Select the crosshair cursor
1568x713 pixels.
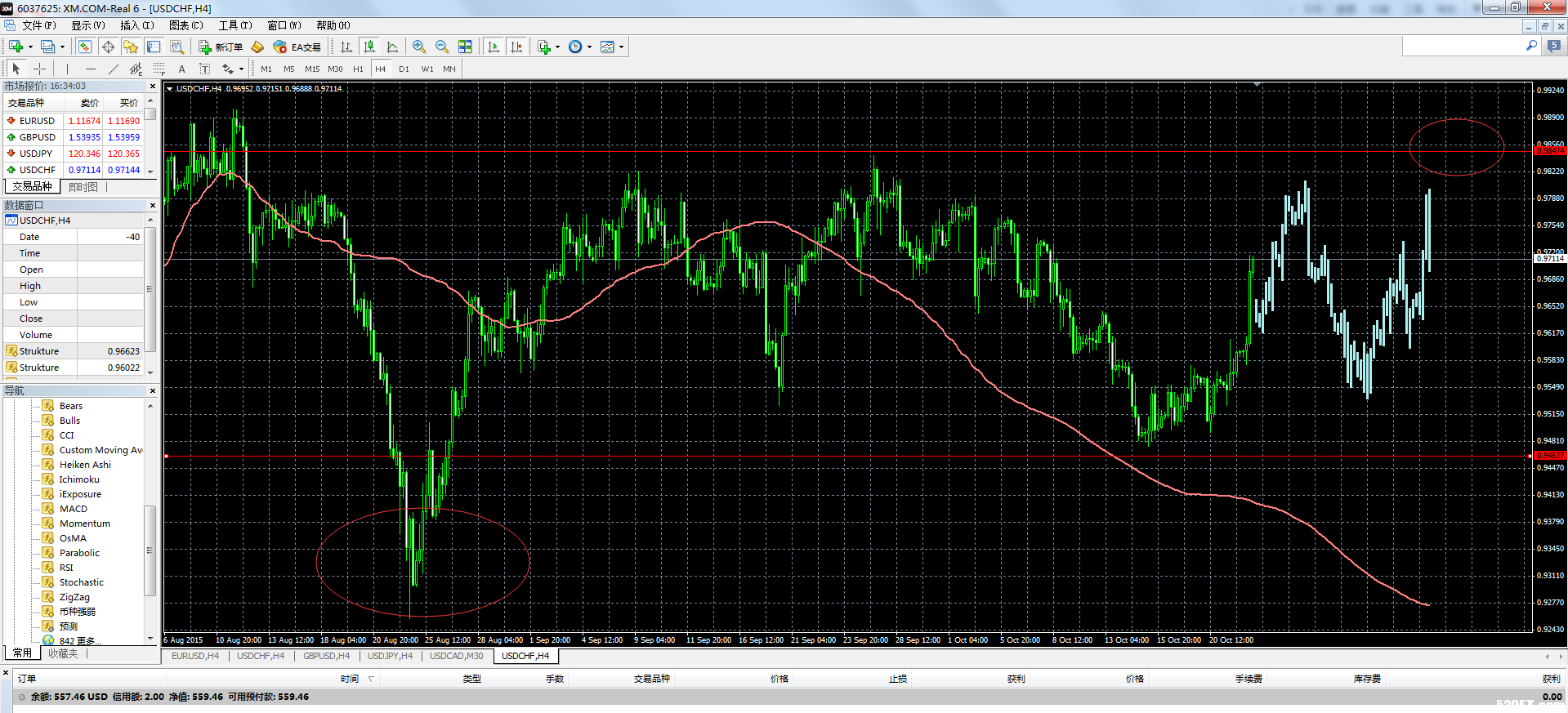(38, 69)
